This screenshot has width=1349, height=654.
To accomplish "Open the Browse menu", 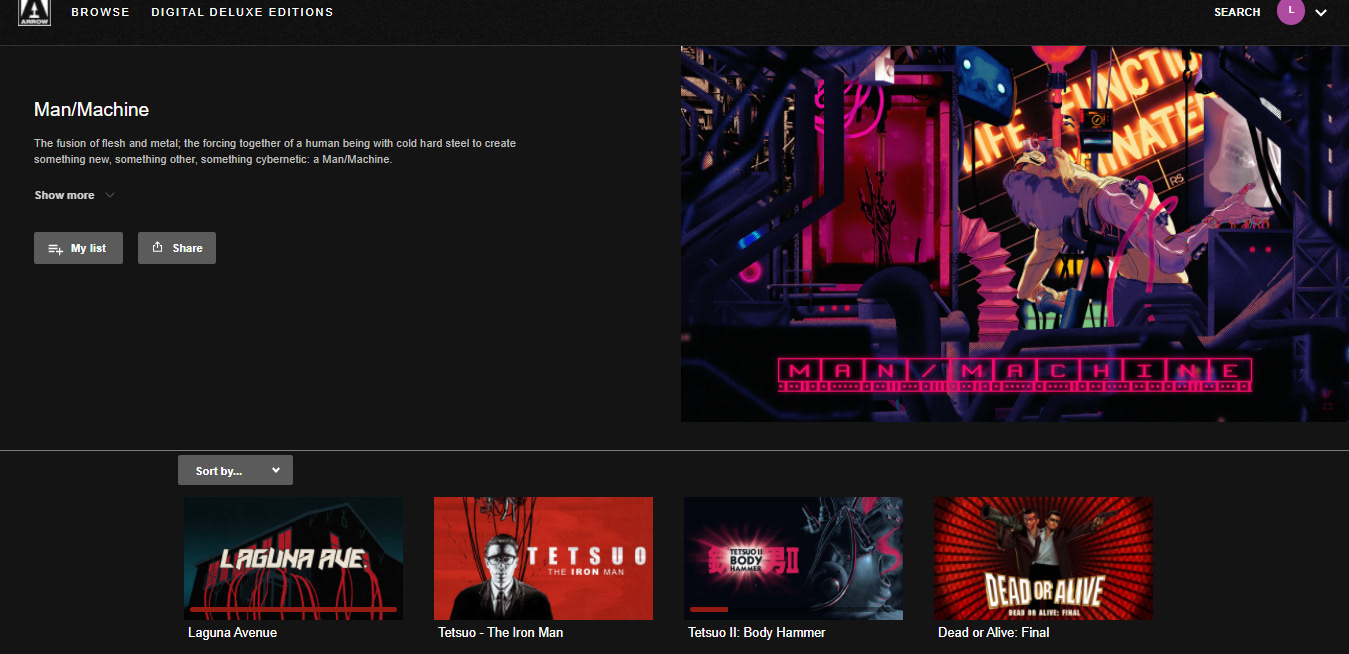I will (100, 12).
